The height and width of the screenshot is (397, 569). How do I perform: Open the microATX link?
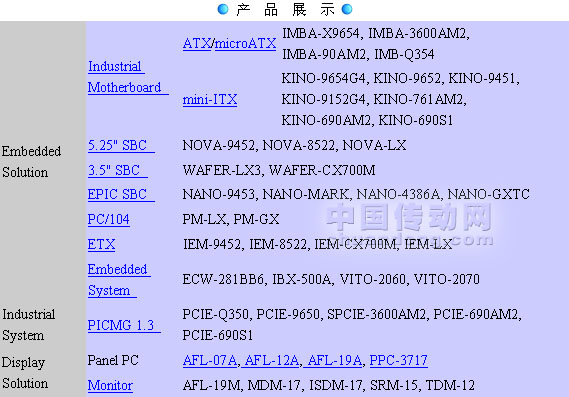pyautogui.click(x=245, y=44)
